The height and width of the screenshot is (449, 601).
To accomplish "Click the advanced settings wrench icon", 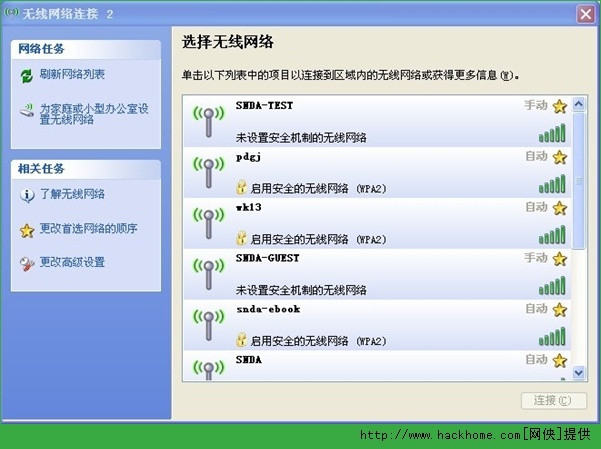I will click(x=27, y=263).
